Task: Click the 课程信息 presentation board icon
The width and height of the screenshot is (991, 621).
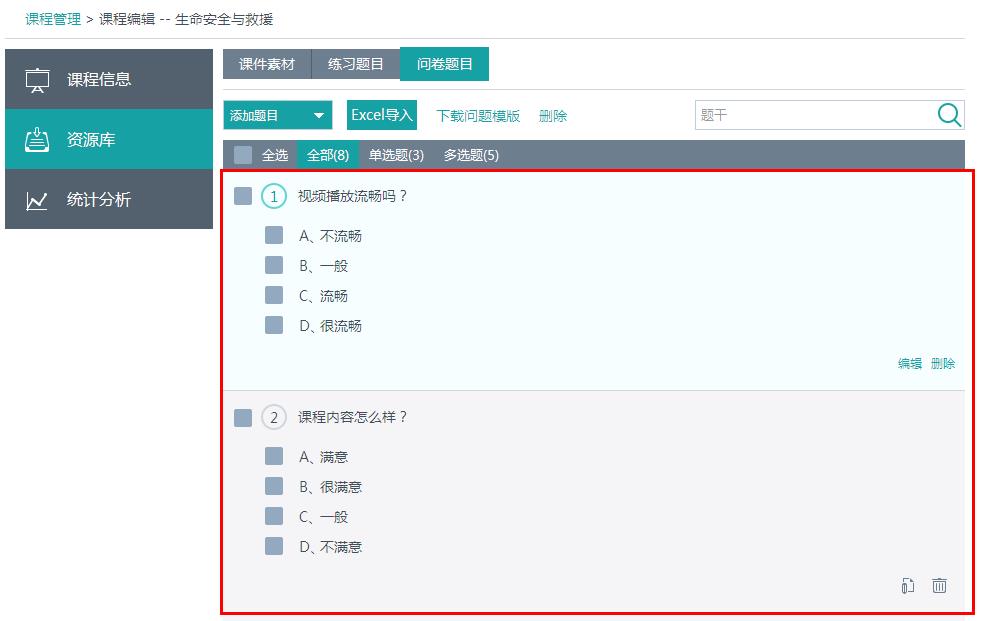Action: pos(37,80)
